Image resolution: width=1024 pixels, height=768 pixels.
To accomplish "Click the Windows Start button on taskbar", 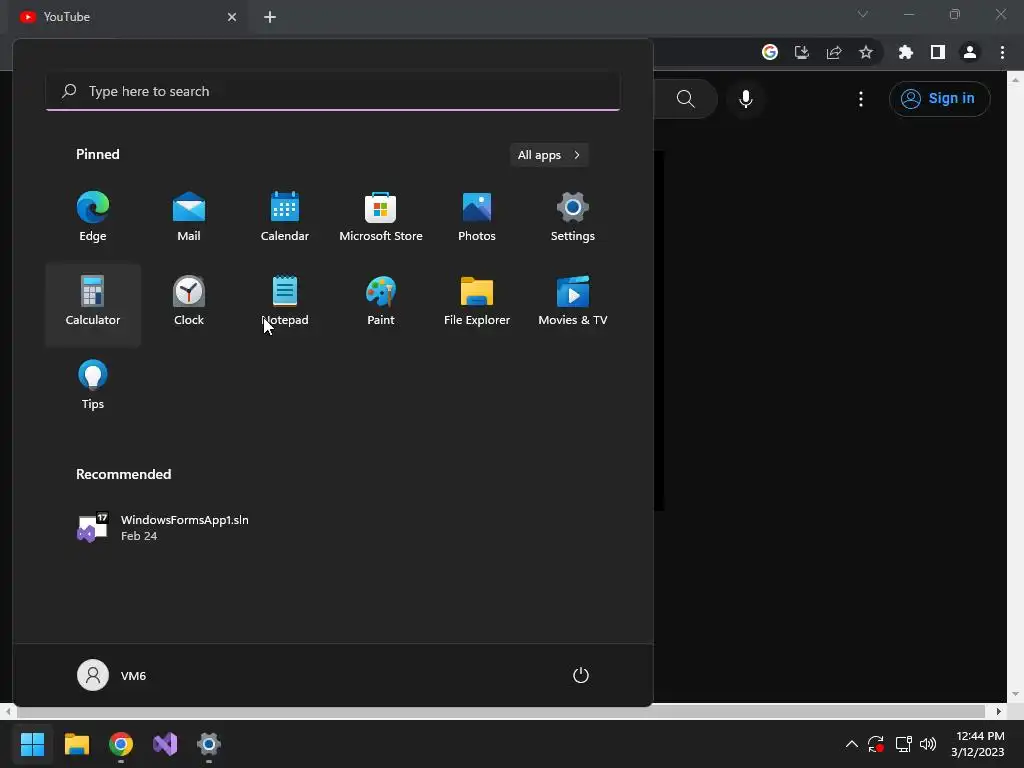I will [32, 744].
